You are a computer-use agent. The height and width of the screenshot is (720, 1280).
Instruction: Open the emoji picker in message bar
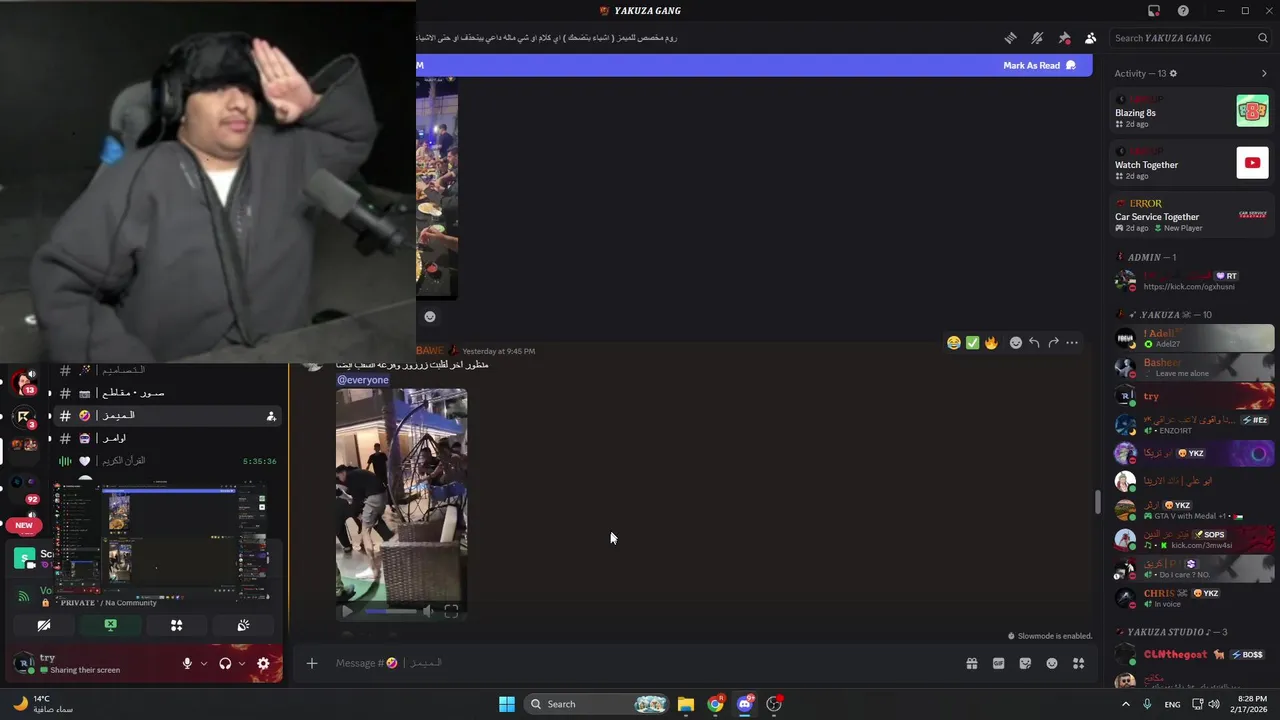click(1052, 663)
